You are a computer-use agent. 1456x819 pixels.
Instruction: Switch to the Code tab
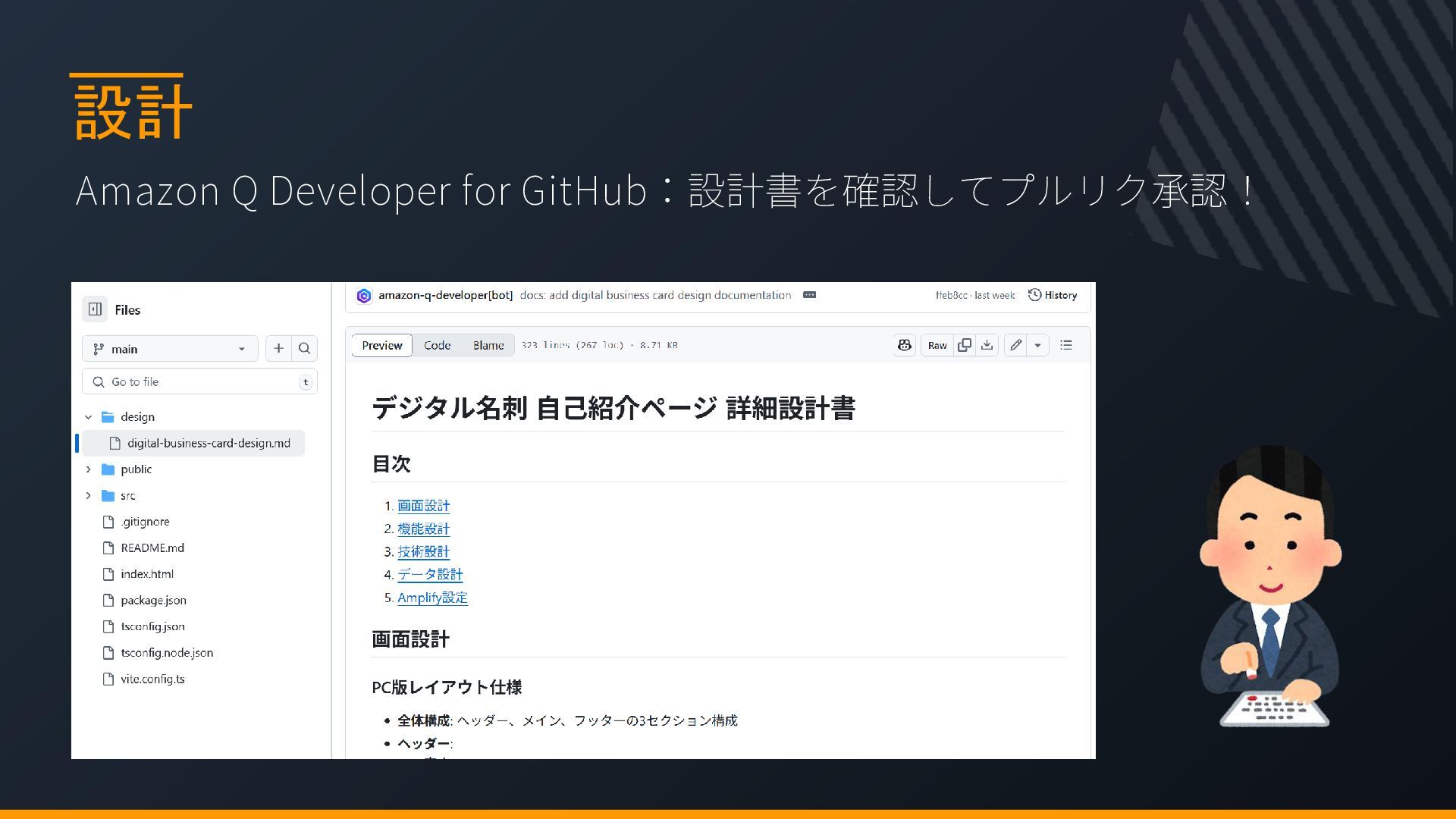[x=437, y=345]
